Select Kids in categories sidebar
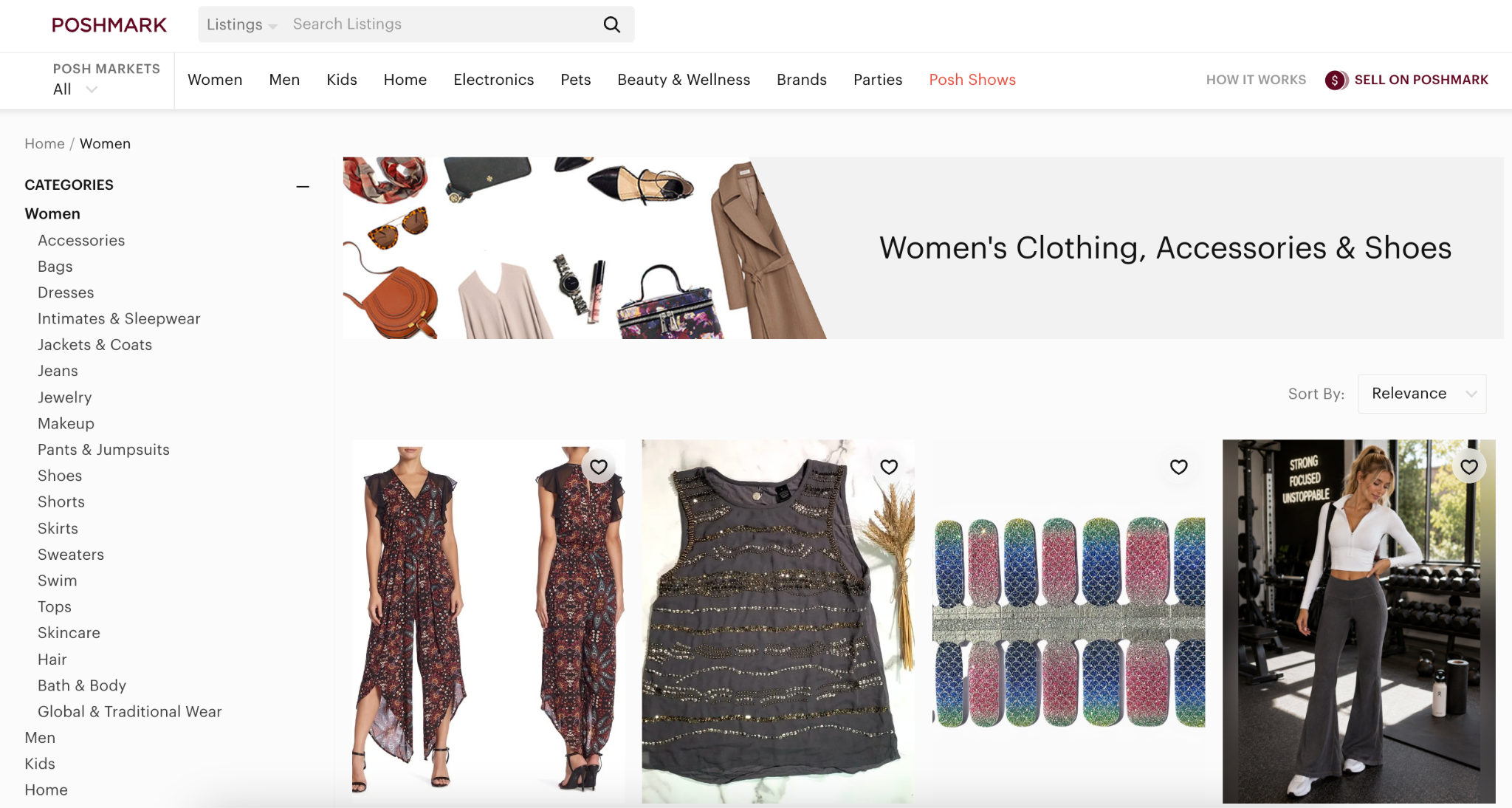 [x=40, y=764]
